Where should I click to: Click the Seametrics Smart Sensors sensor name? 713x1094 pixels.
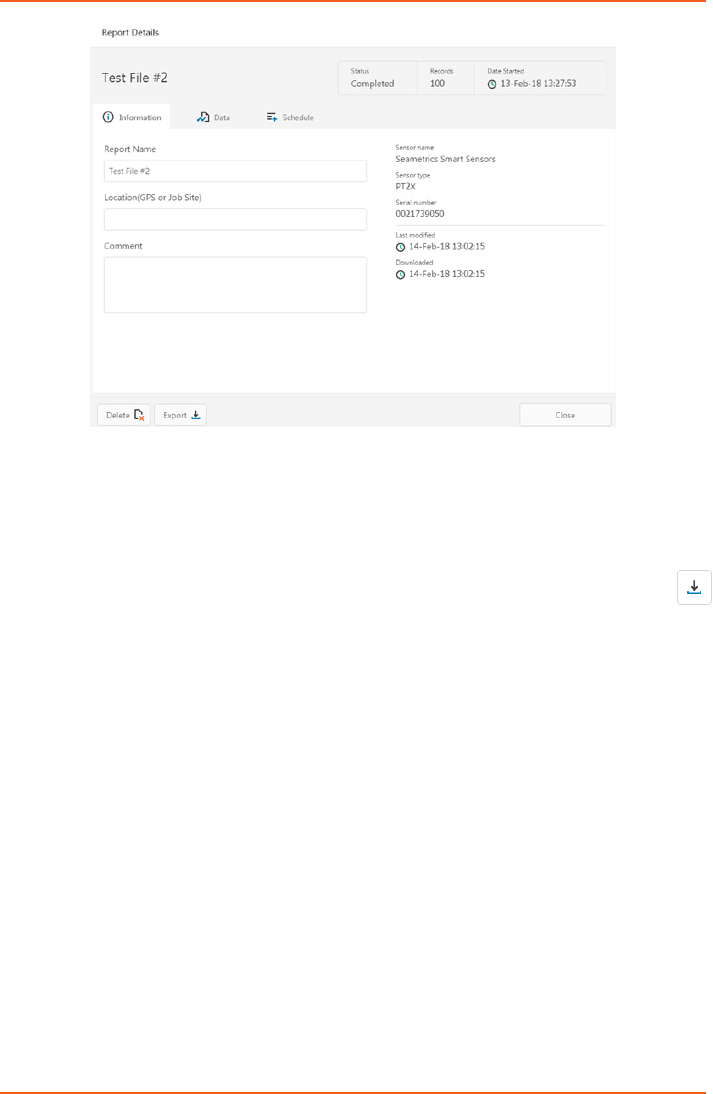[x=445, y=158]
